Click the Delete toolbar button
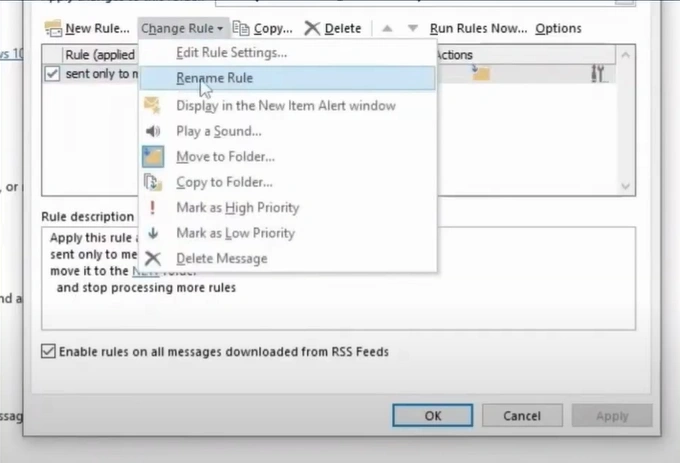The image size is (680, 463). (333, 29)
